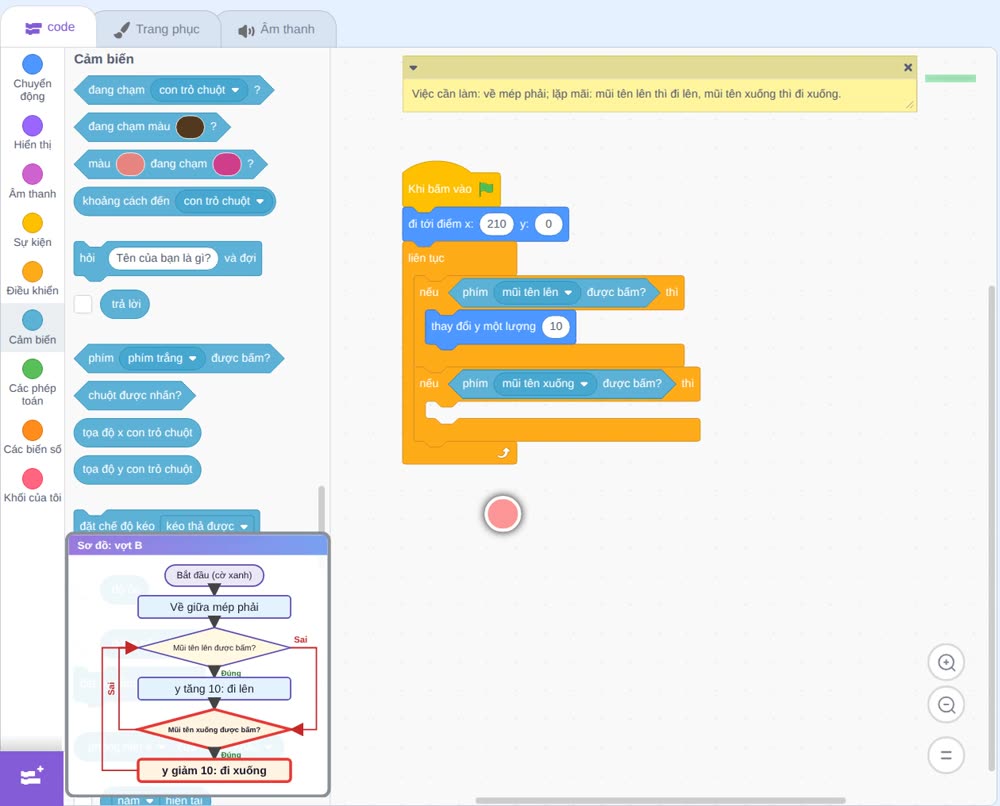The image size is (1000, 806).
Task: Open the Các phép toán category
Action: click(x=33, y=383)
